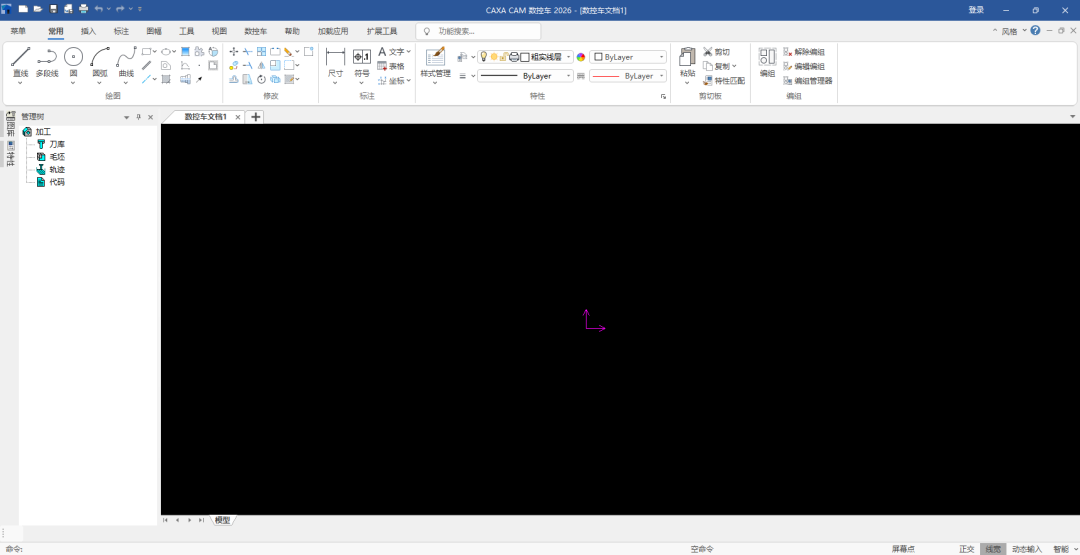Click the gradient fill icon in 绘图
1080x555 pixels.
pos(185,52)
